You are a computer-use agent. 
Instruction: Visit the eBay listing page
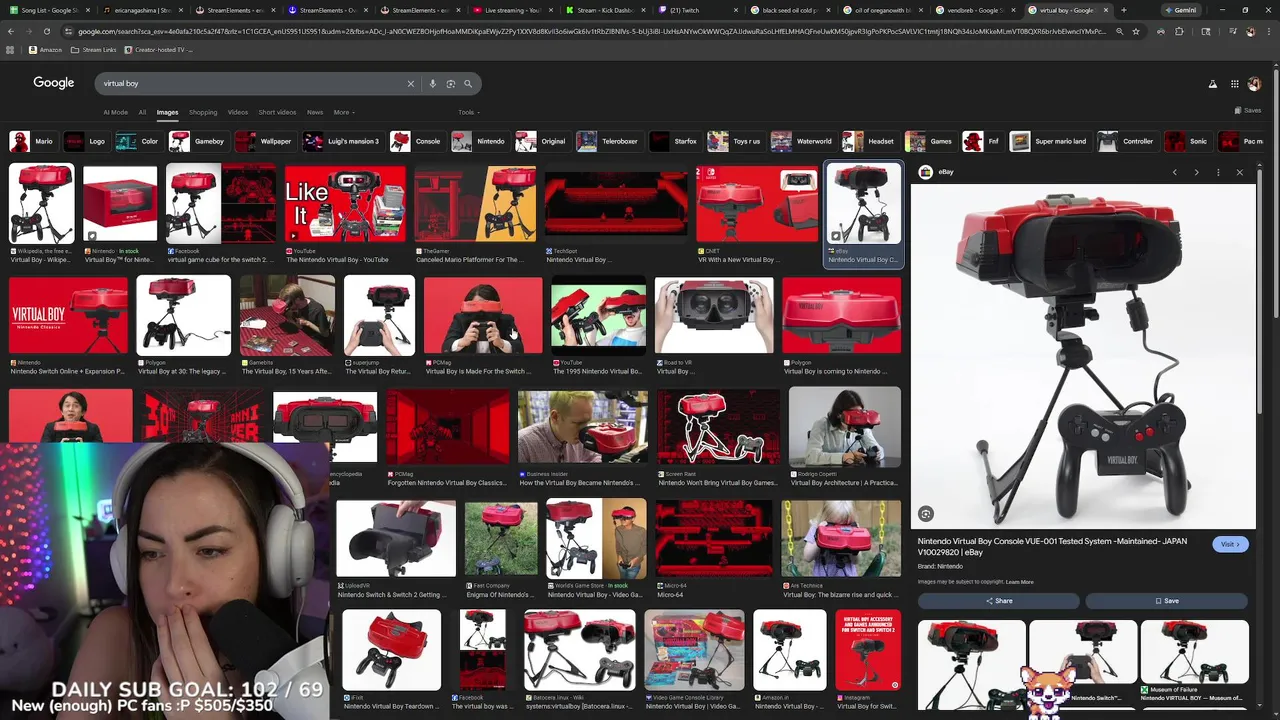coord(1230,544)
